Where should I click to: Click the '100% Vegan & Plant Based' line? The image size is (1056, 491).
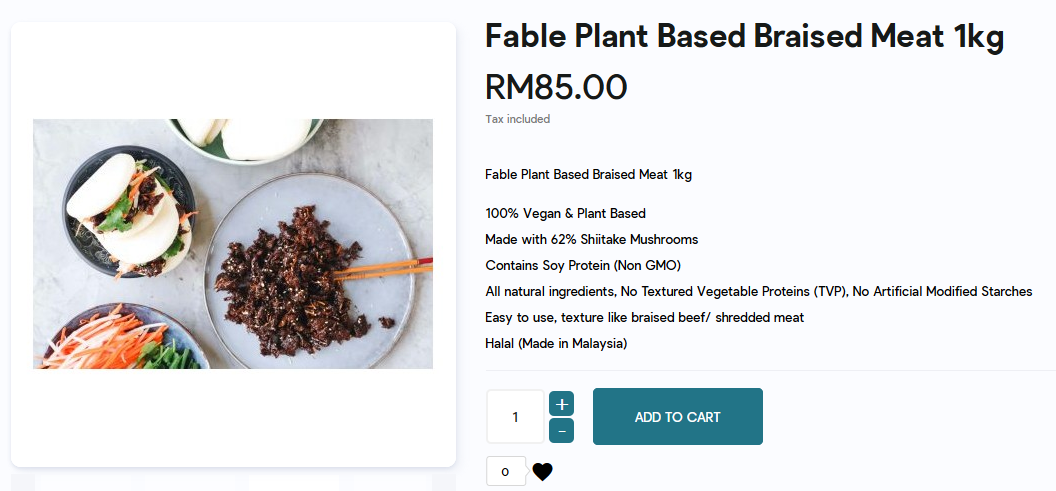pyautogui.click(x=565, y=213)
